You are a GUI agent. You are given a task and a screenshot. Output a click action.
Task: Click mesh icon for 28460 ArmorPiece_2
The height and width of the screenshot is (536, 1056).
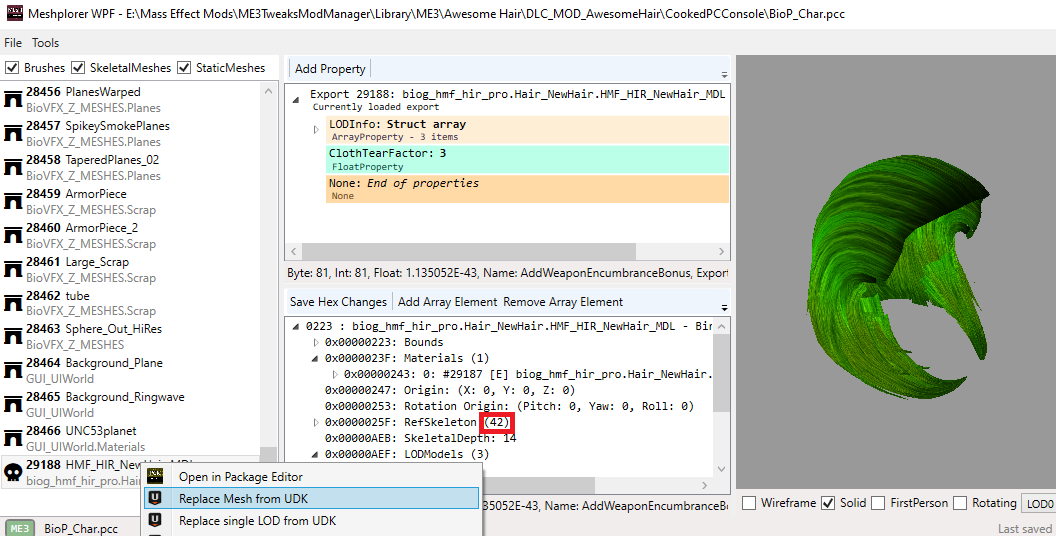pyautogui.click(x=13, y=235)
